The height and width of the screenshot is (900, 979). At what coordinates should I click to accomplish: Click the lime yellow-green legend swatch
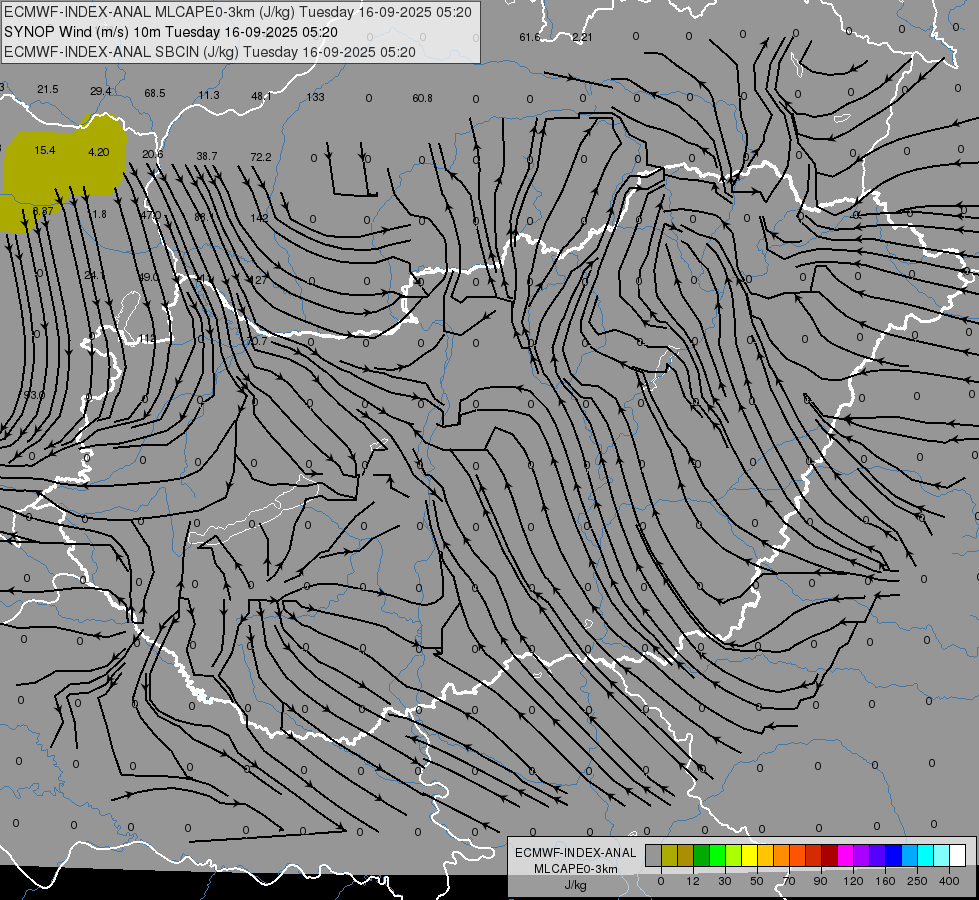pyautogui.click(x=734, y=855)
